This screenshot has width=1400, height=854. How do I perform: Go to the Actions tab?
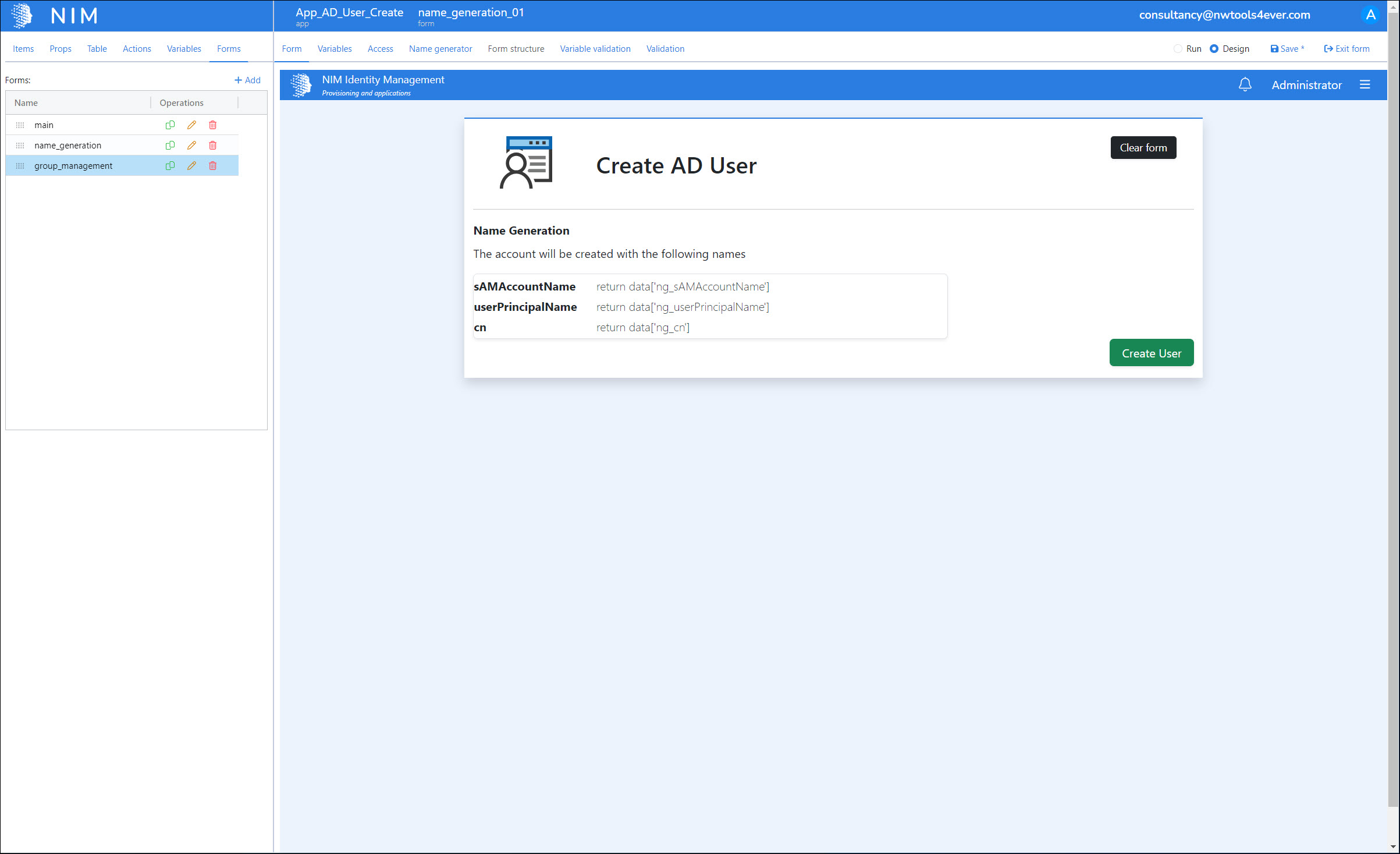tap(137, 49)
